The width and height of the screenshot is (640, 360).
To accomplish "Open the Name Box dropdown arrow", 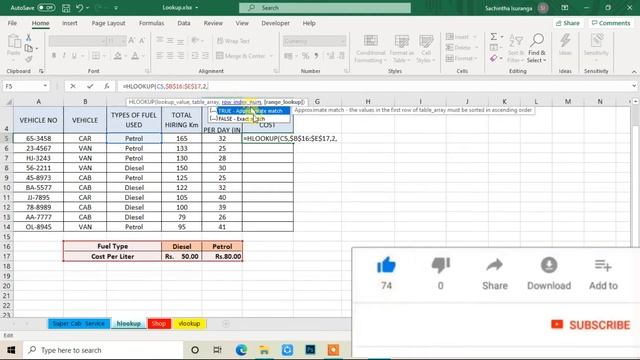I will pos(45,86).
